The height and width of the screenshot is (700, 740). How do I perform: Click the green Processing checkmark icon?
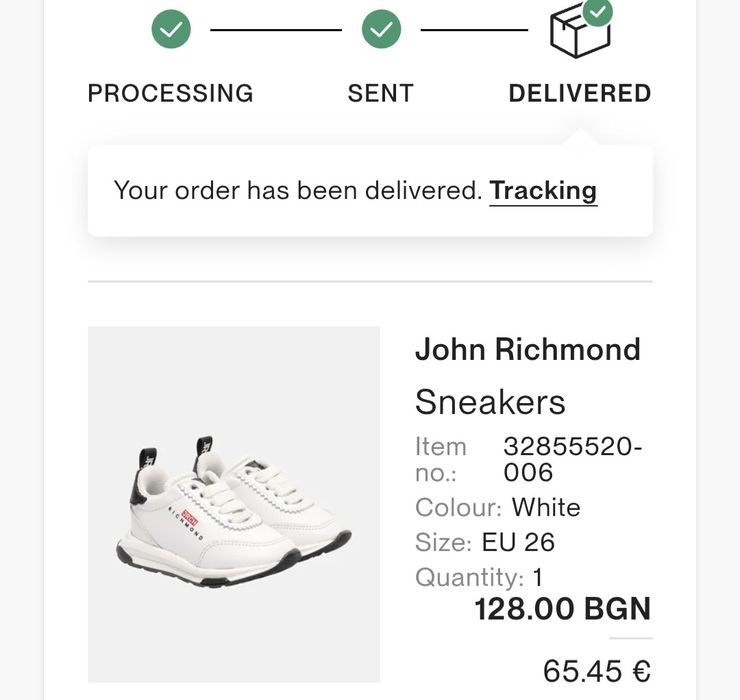(x=171, y=30)
